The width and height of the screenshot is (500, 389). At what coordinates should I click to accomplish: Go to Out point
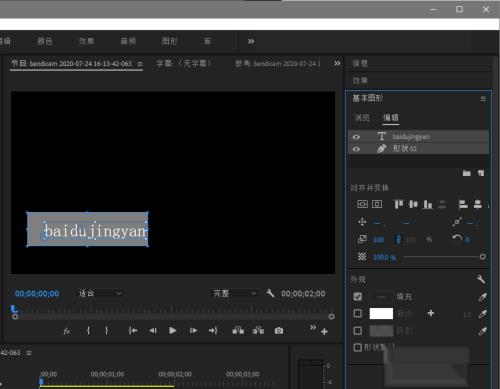point(213,331)
